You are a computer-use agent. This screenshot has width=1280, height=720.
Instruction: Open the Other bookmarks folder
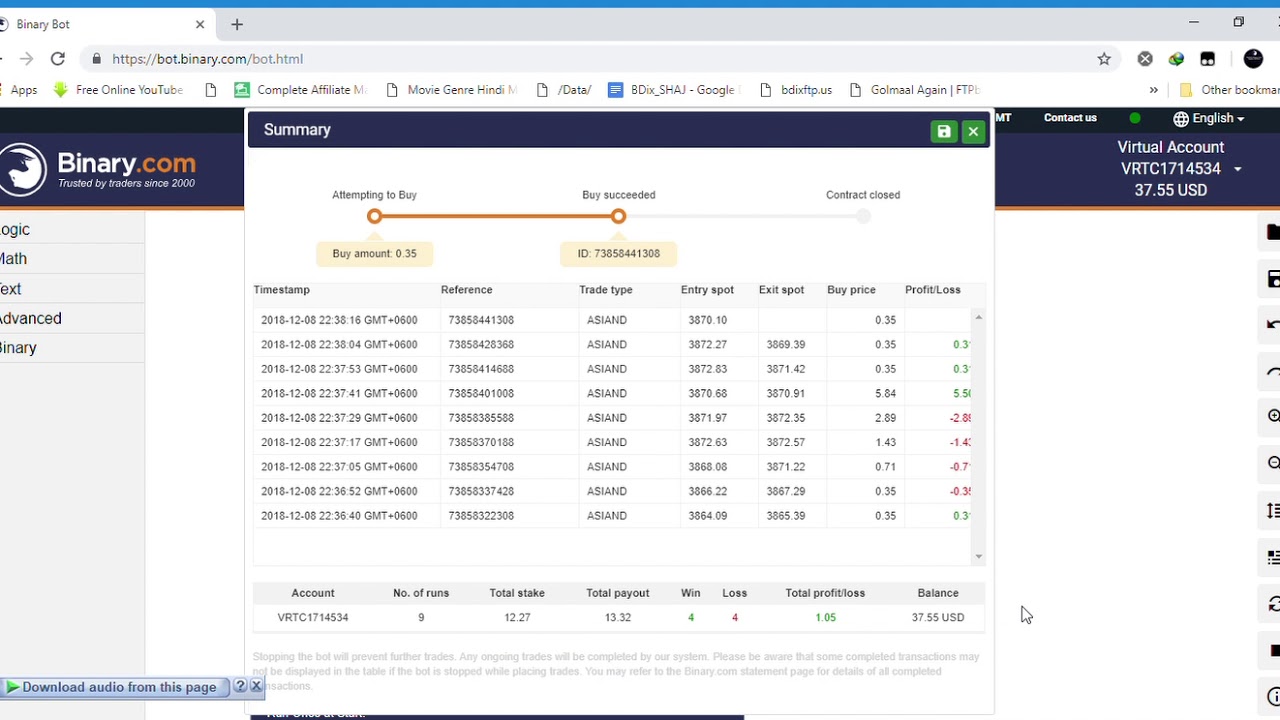pyautogui.click(x=1229, y=90)
